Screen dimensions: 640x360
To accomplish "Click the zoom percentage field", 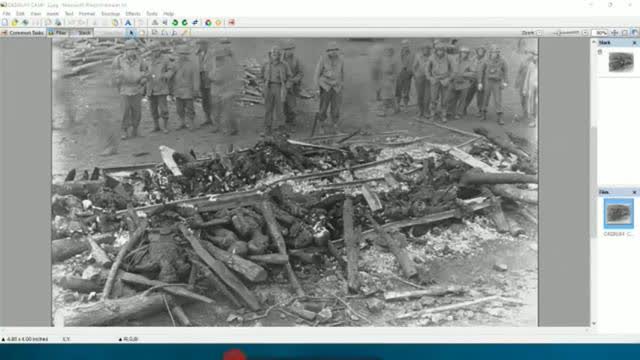I will coord(600,33).
